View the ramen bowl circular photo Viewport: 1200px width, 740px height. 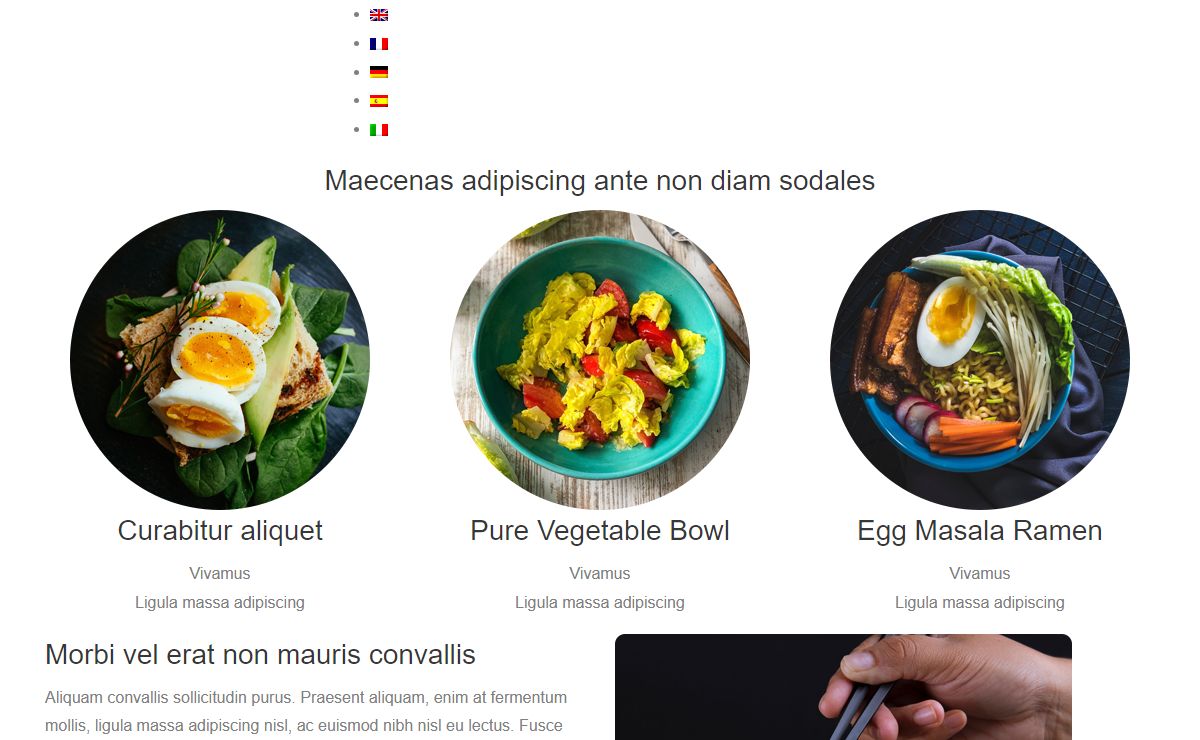[980, 360]
